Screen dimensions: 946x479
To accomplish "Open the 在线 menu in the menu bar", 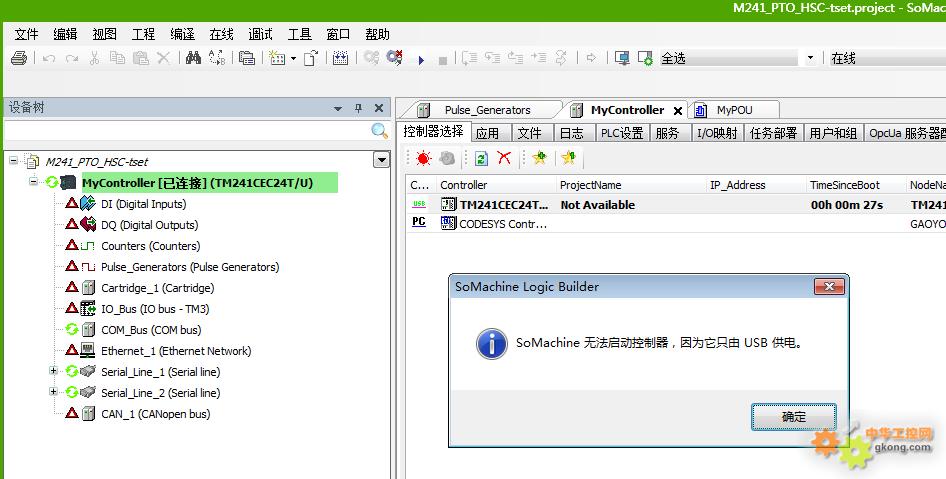I will (221, 34).
